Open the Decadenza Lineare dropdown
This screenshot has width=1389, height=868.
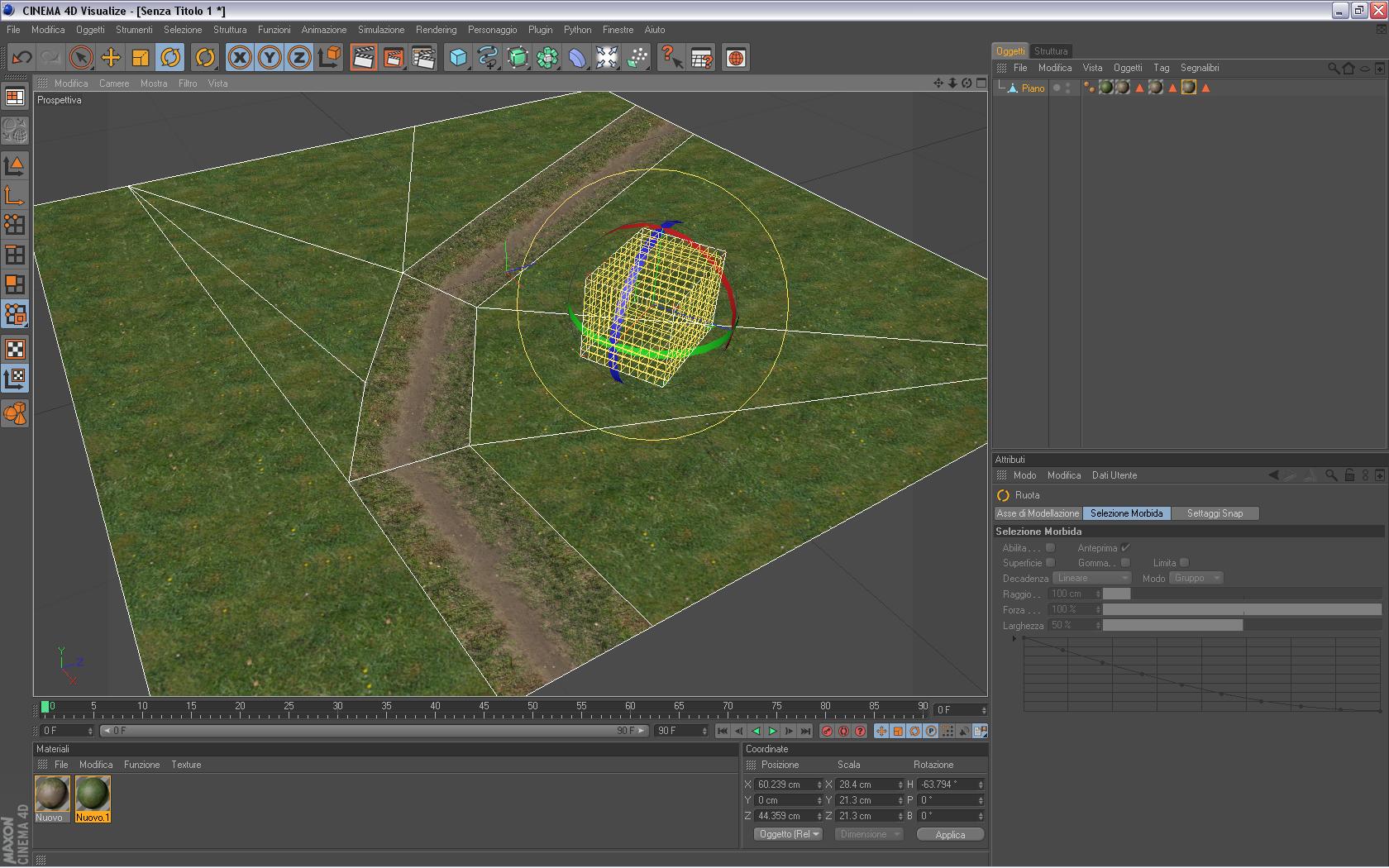coord(1091,579)
